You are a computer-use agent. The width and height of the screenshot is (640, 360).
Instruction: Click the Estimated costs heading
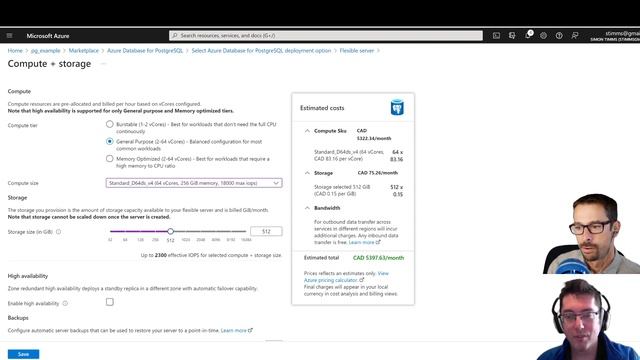(x=322, y=108)
